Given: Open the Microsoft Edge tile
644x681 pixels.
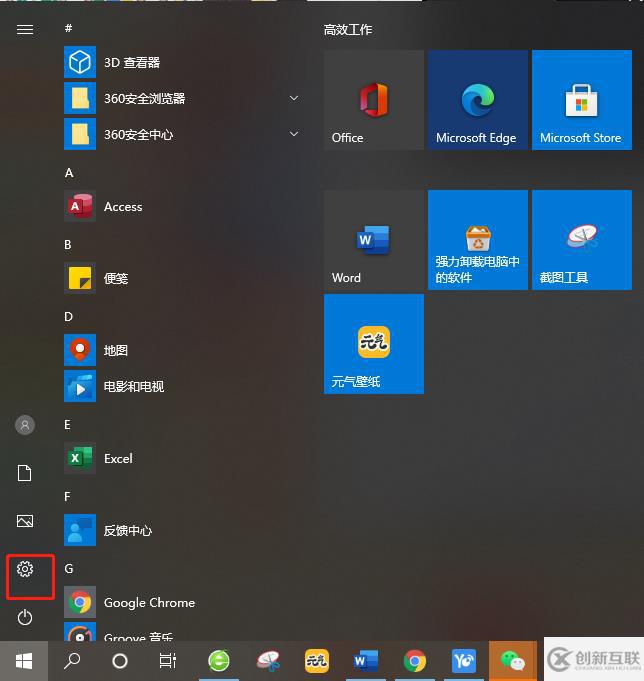Looking at the screenshot, I should [x=478, y=100].
